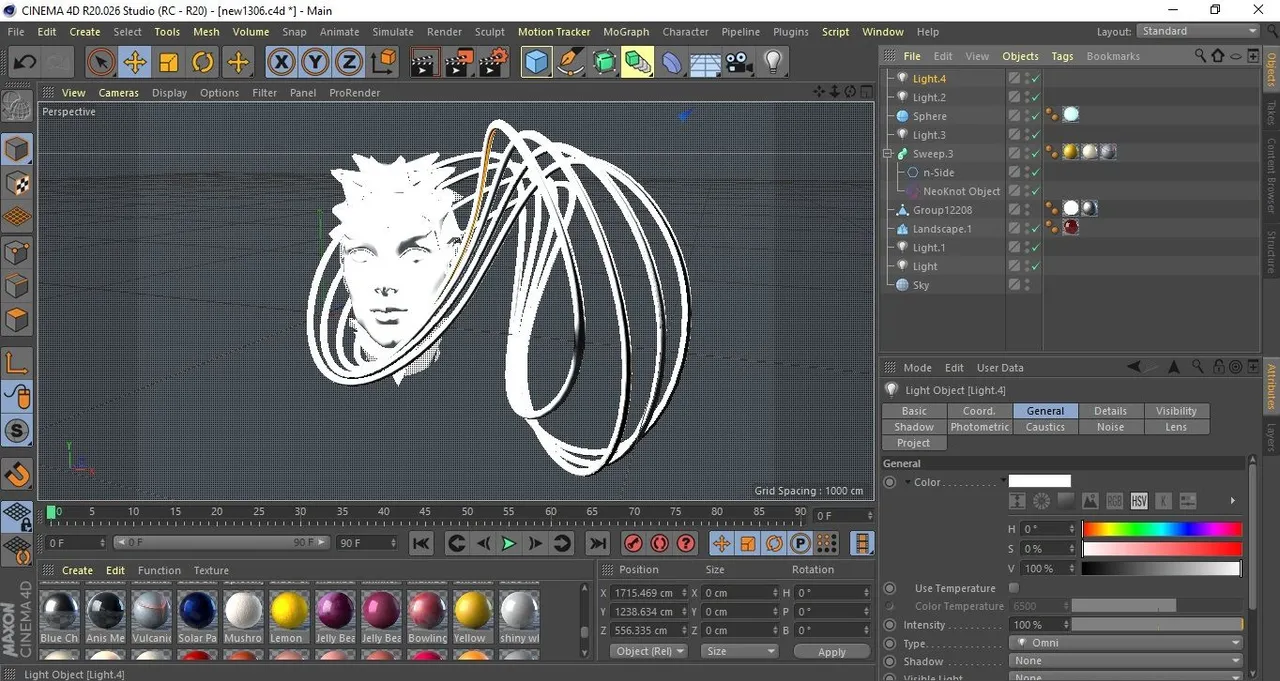Open Attributes panel User Data menu

coord(1000,367)
